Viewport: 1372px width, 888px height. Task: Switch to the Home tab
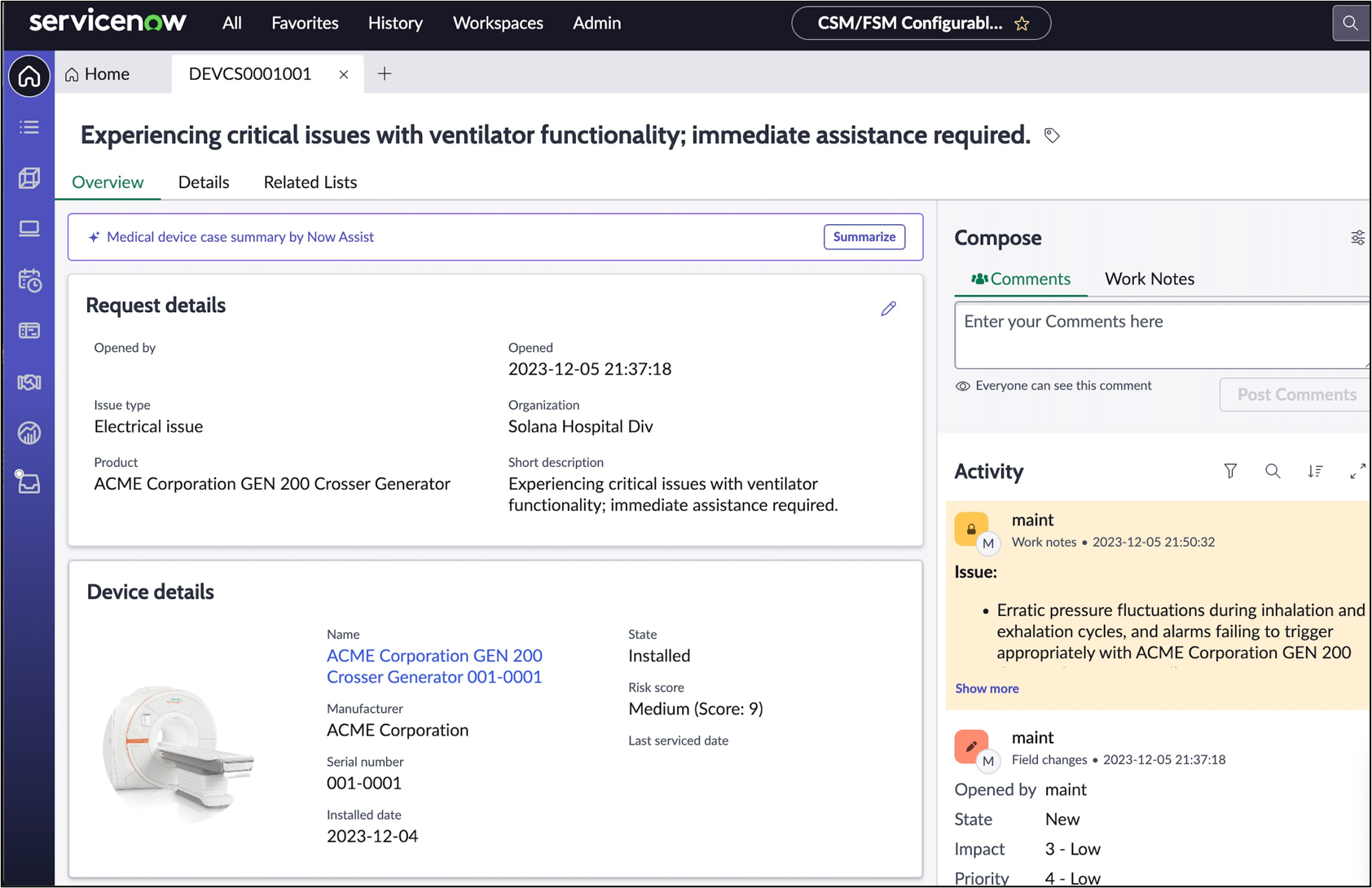[x=98, y=74]
